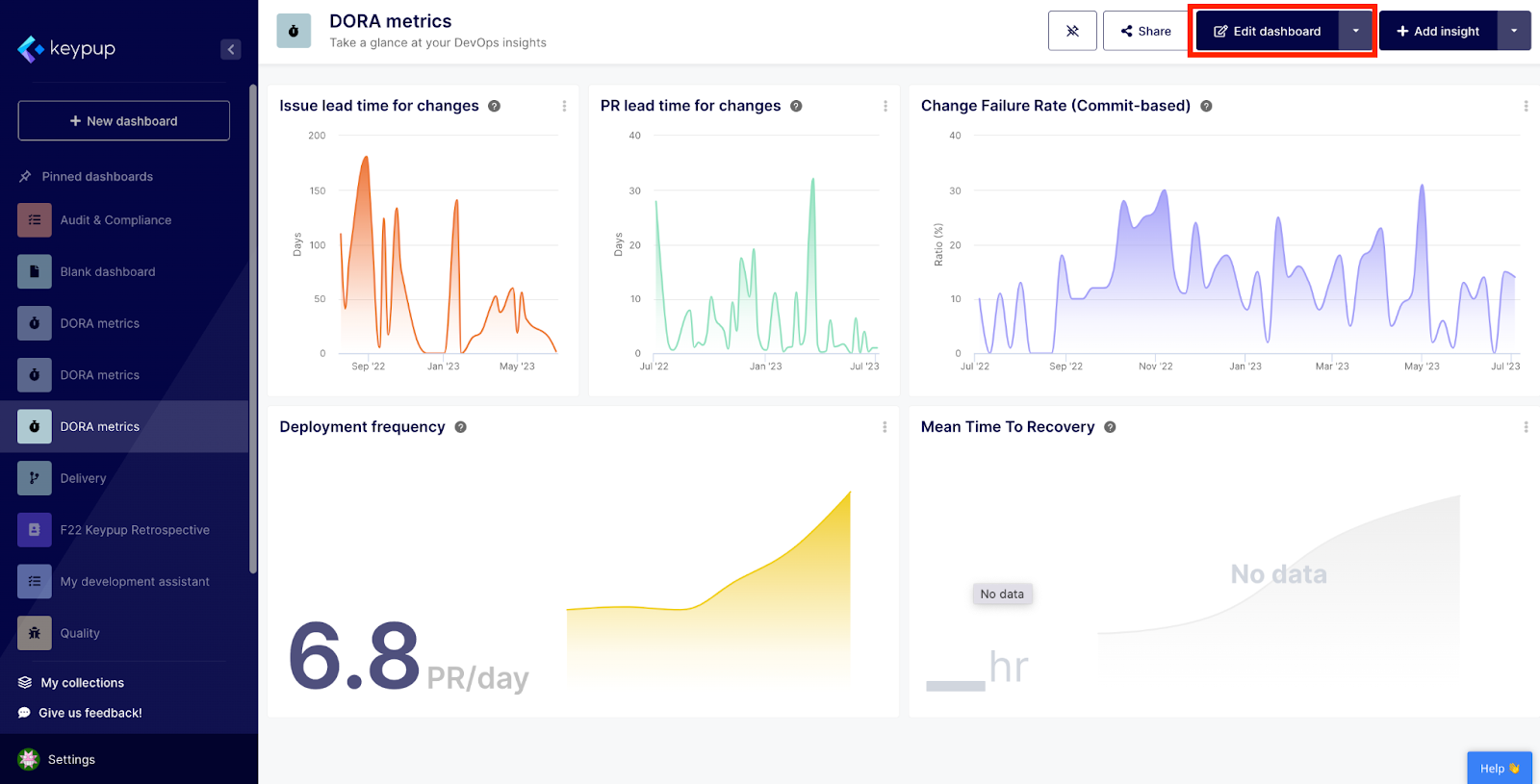This screenshot has height=784, width=1540.
Task: Click the help icon next to Mean Time To Recovery
Action: tap(1110, 427)
